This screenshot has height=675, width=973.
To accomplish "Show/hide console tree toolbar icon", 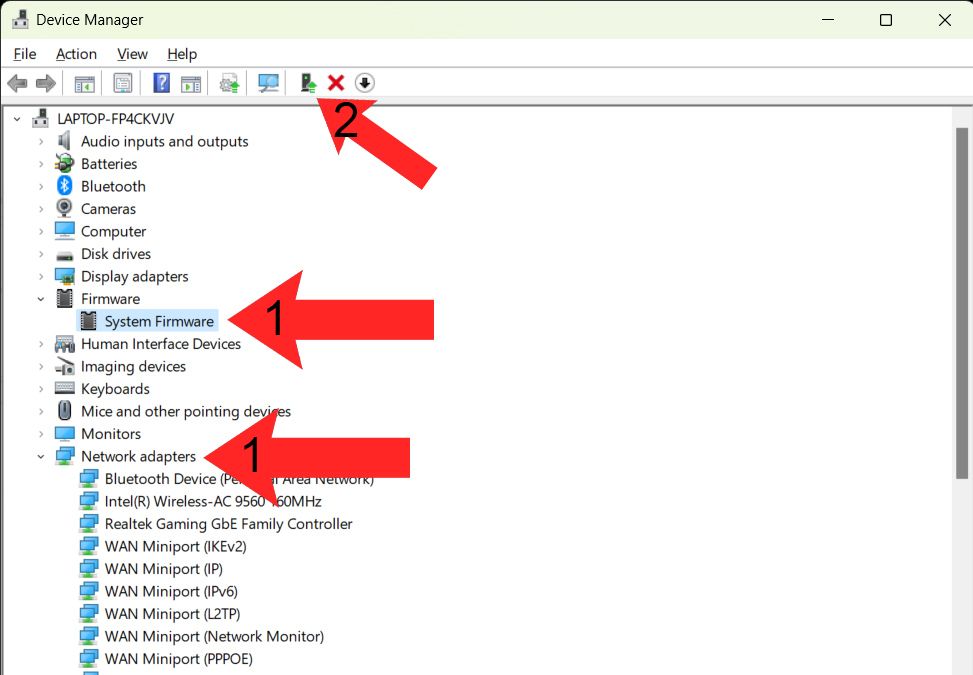I will point(85,83).
